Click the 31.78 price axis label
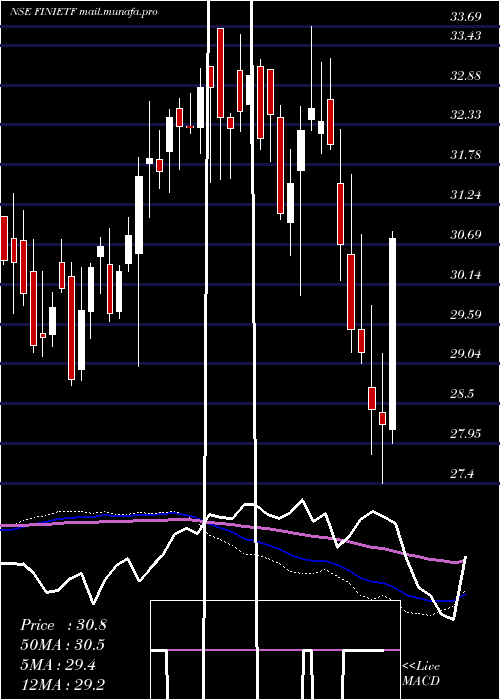 tap(466, 155)
